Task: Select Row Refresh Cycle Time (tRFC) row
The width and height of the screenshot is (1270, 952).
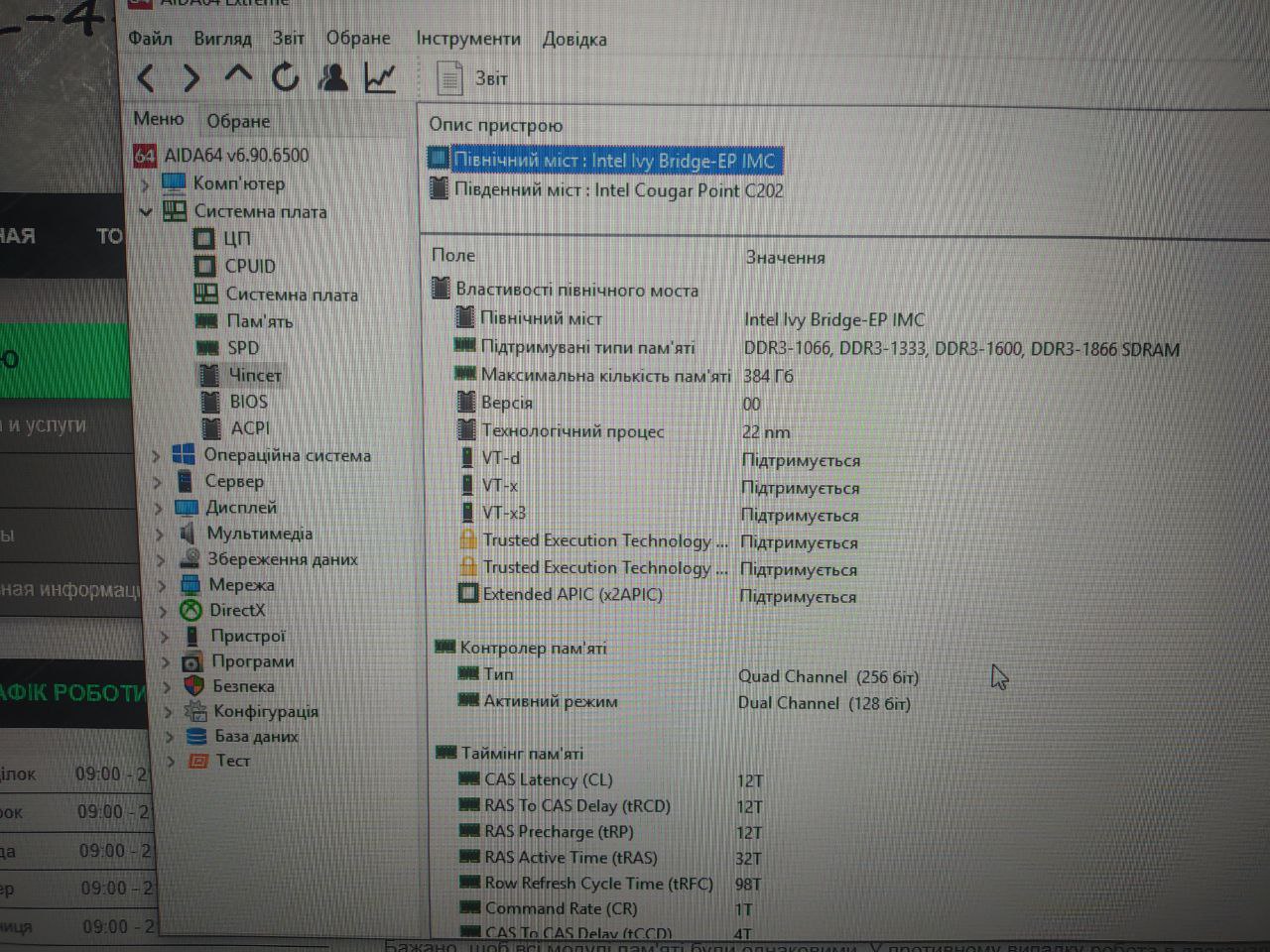Action: (x=610, y=884)
